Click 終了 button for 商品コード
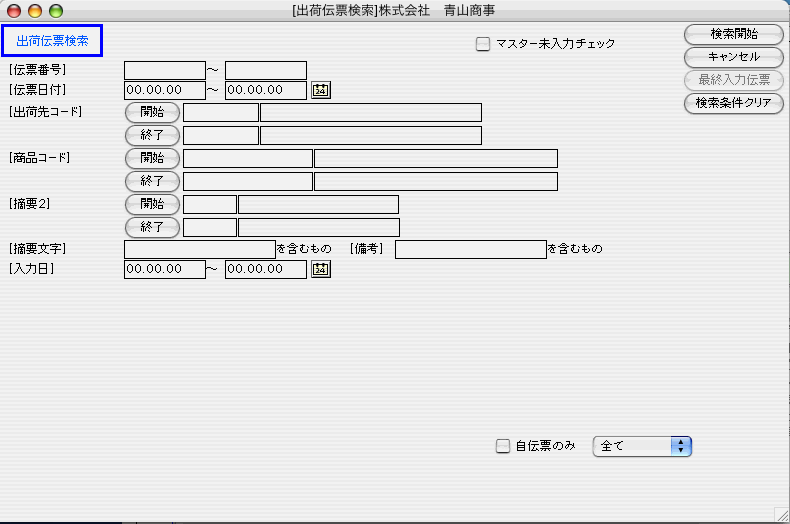The height and width of the screenshot is (524, 790). (x=152, y=181)
